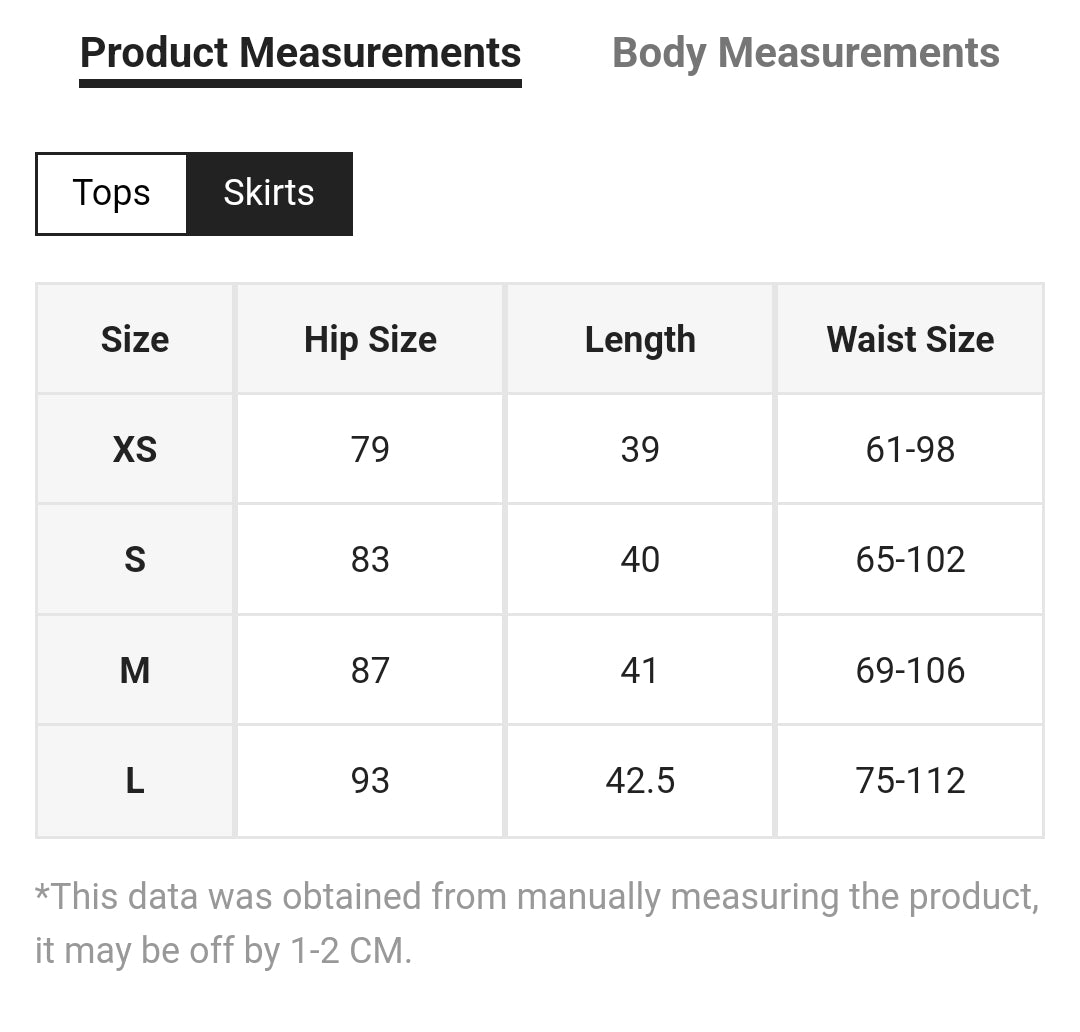
Task: Click the L waist size 75-112 cell
Action: 910,780
